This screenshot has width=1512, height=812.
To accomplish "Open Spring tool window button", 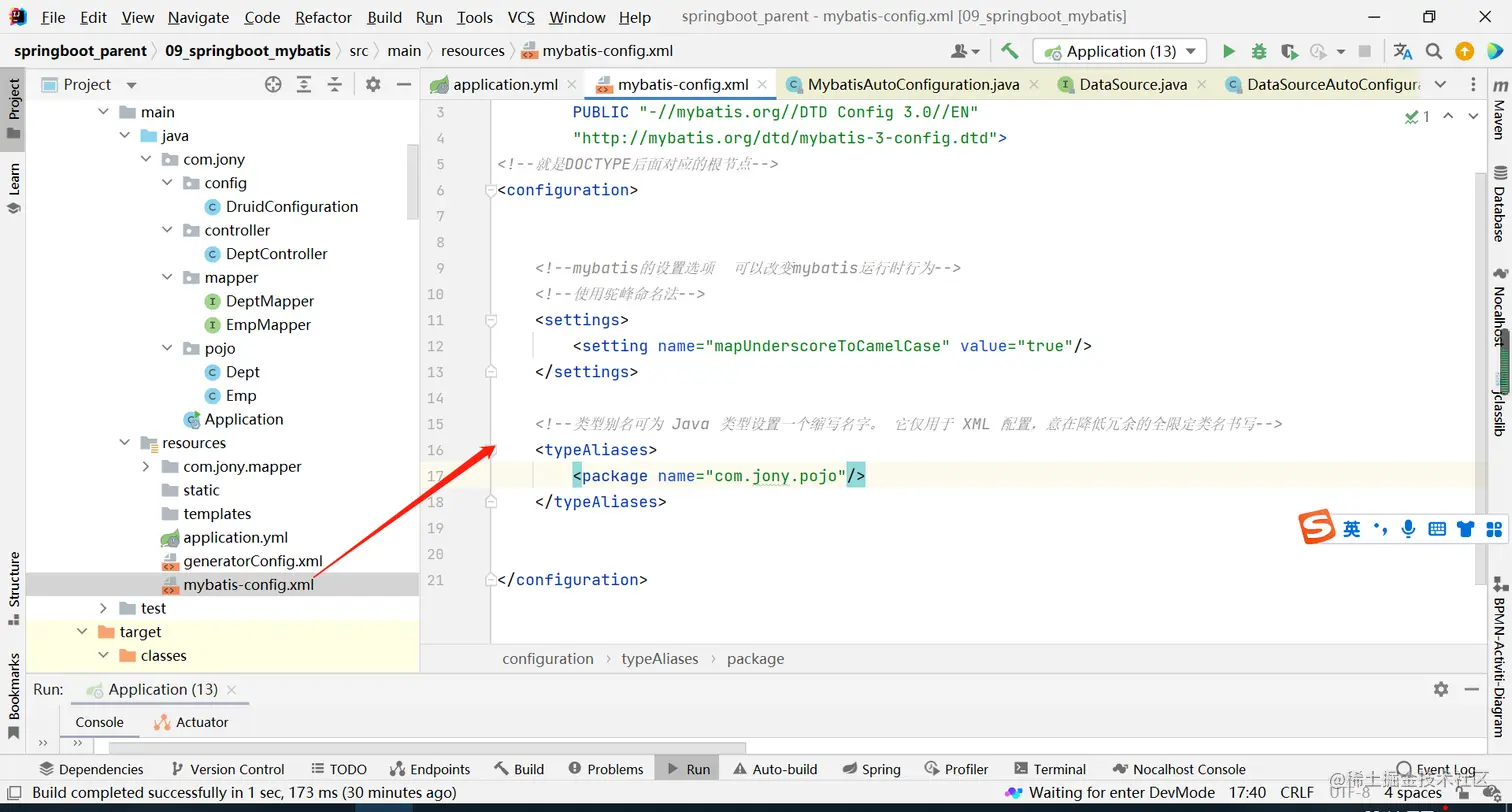I will 872,769.
